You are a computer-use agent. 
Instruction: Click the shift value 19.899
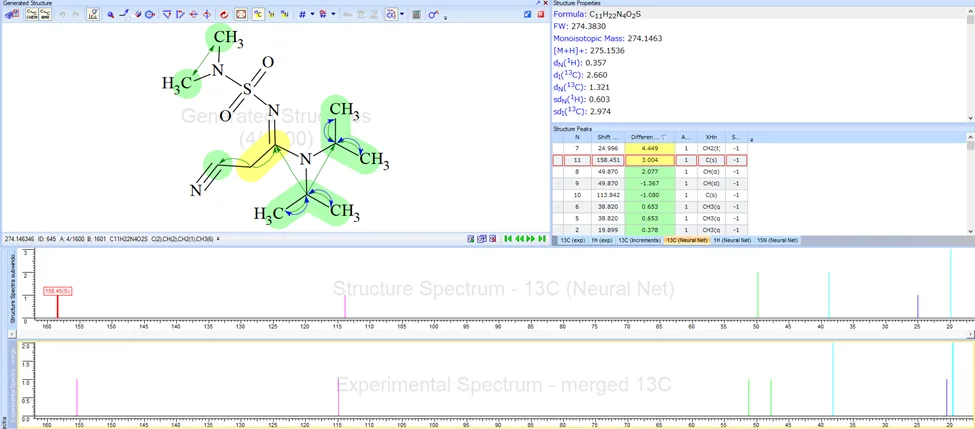point(608,230)
